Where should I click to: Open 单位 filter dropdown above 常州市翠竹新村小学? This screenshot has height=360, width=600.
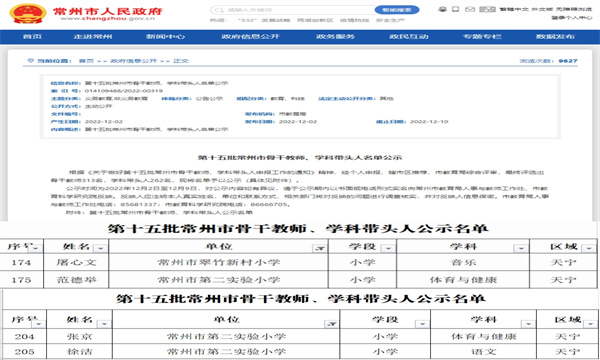tap(320, 249)
